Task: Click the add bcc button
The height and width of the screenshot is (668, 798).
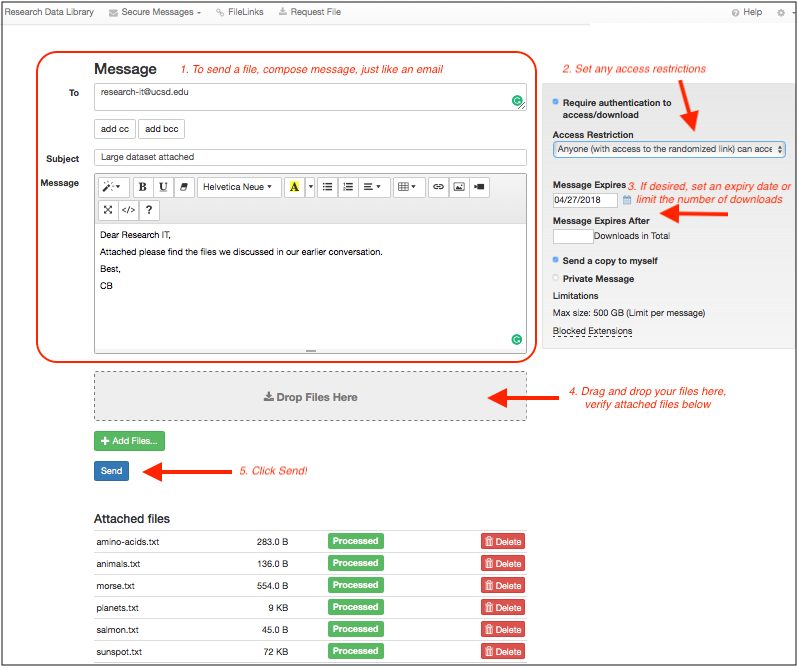Action: 161,129
